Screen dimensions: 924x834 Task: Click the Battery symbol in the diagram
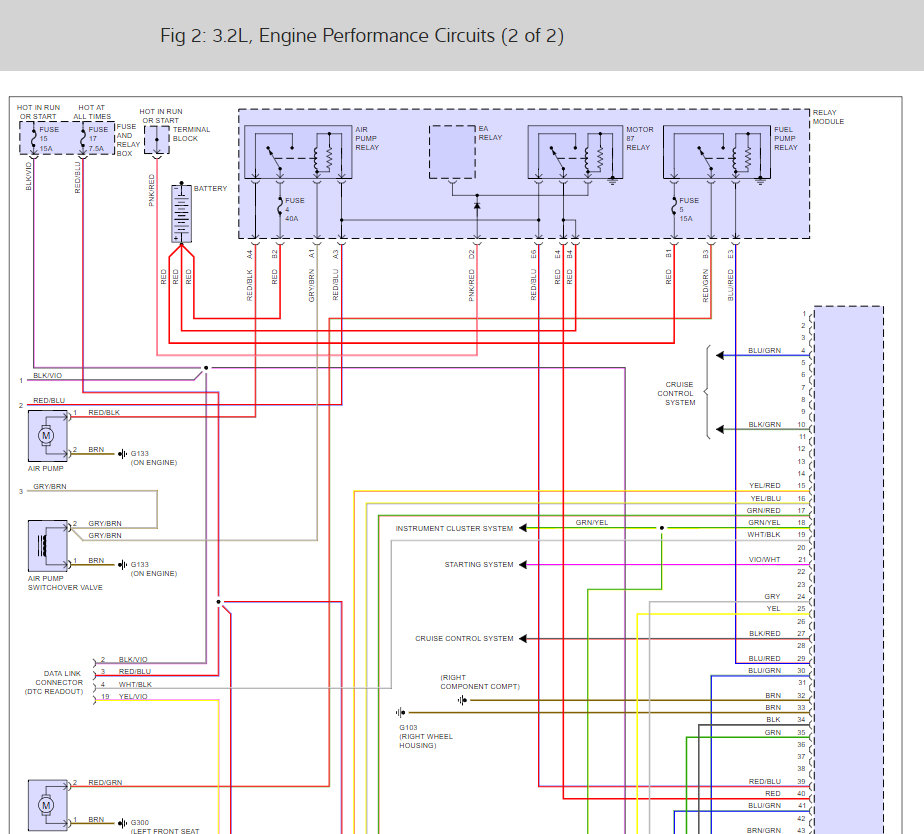[181, 213]
